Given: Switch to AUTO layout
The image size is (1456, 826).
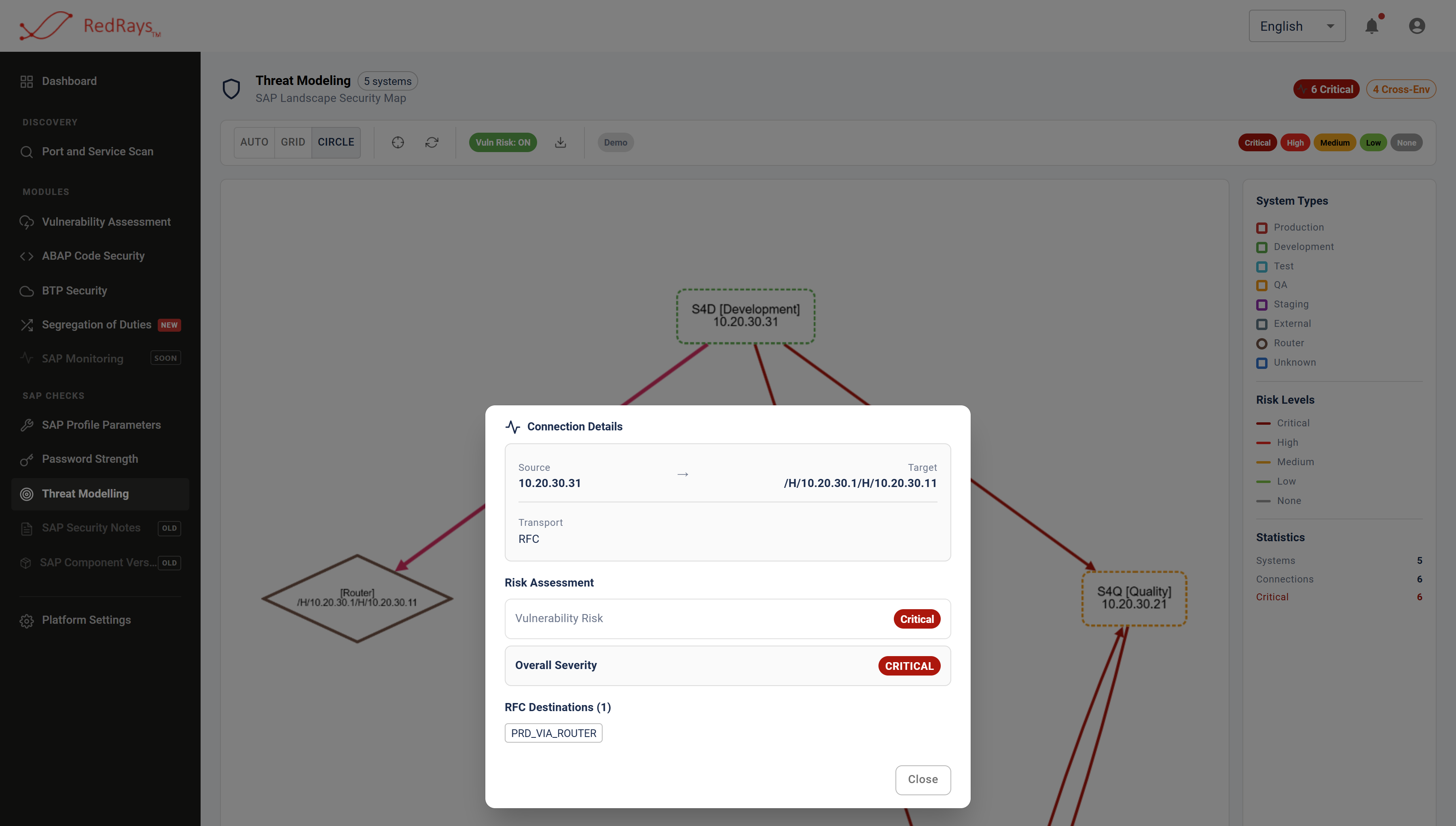Looking at the screenshot, I should tap(254, 142).
